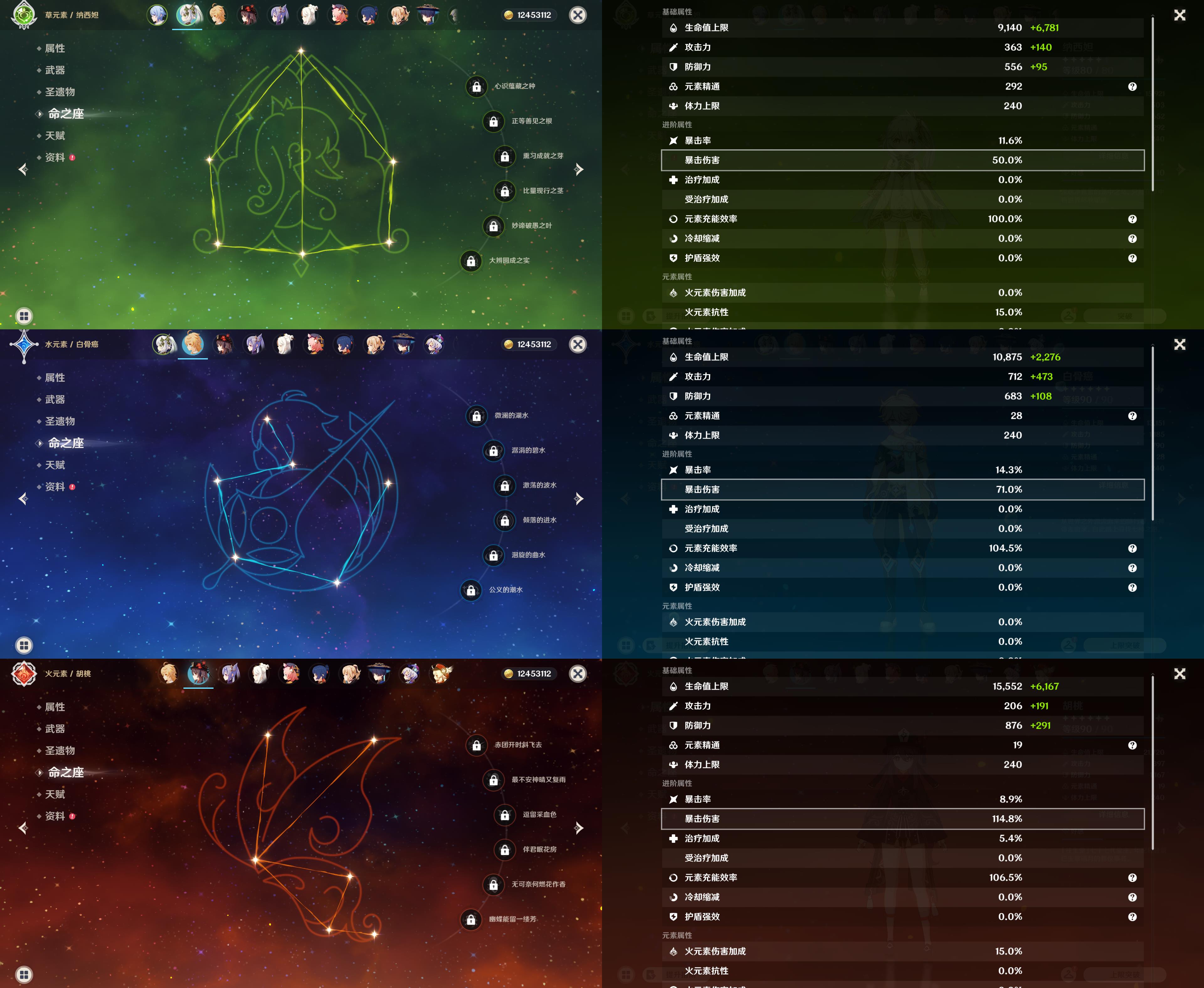Viewport: 1204px width, 988px height.
Task: Click the Dendro emblem beside 草元素 / 纳西妲
Action: coord(24,15)
